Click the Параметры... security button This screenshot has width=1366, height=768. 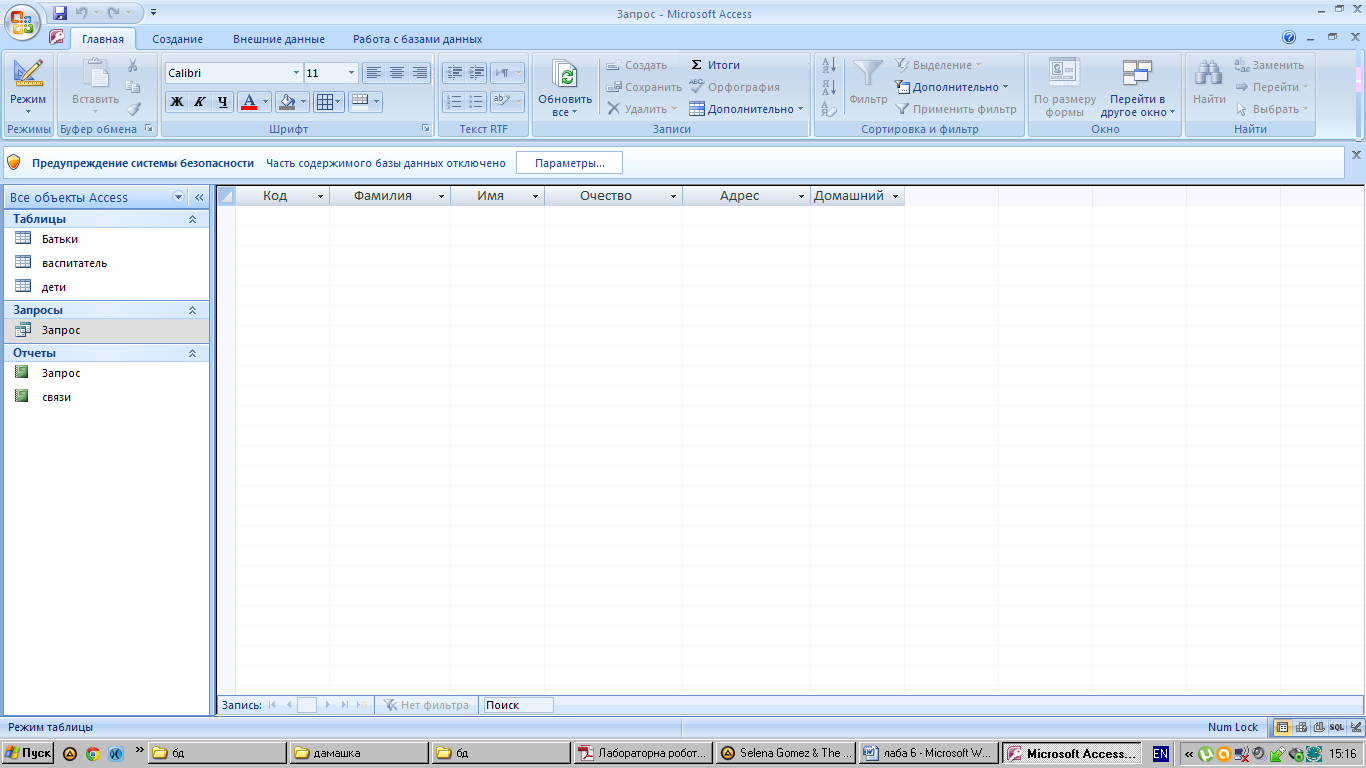coord(569,163)
